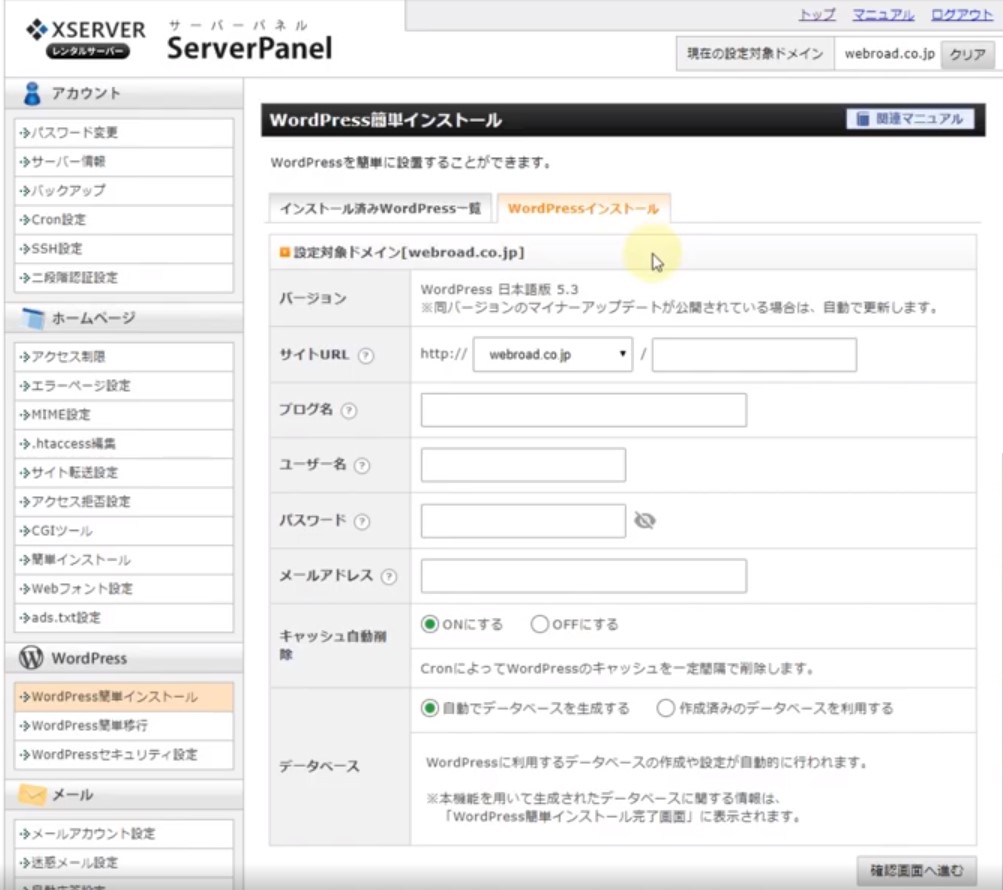Open パスワード変更 in sidebar

[x=124, y=133]
